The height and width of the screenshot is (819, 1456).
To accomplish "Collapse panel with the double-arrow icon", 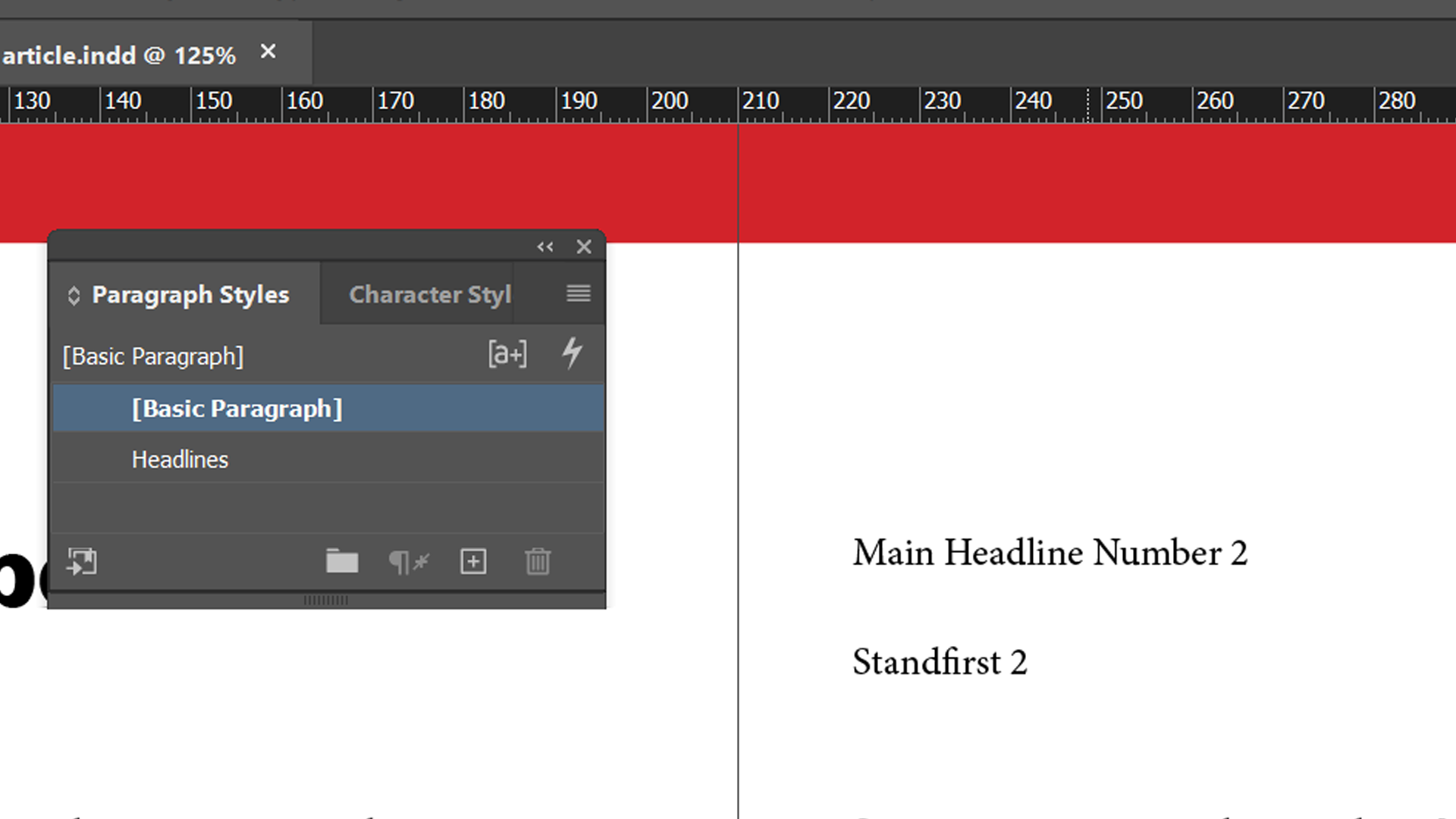I will click(545, 247).
